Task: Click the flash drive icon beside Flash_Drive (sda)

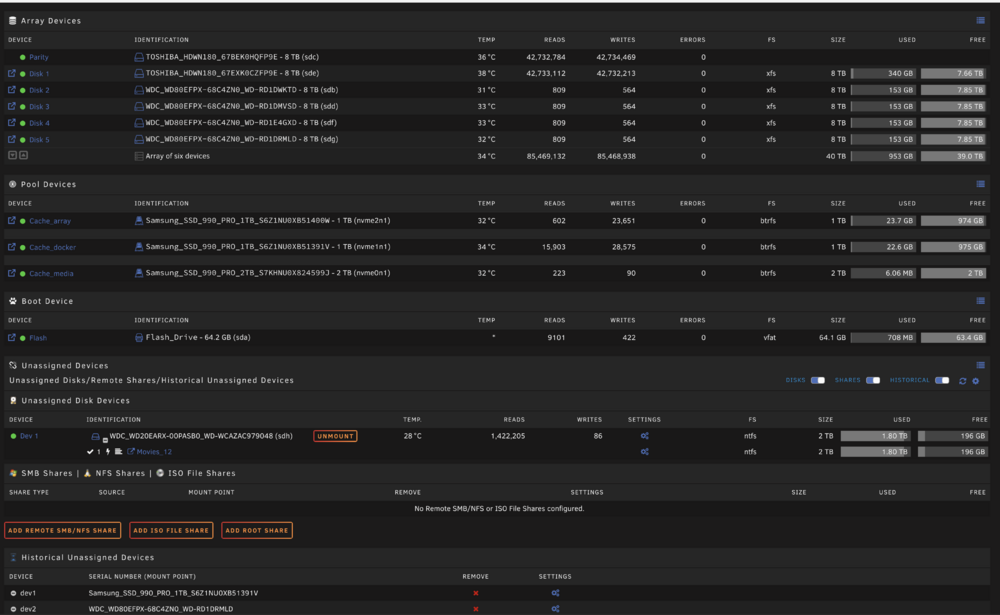Action: pos(138,337)
